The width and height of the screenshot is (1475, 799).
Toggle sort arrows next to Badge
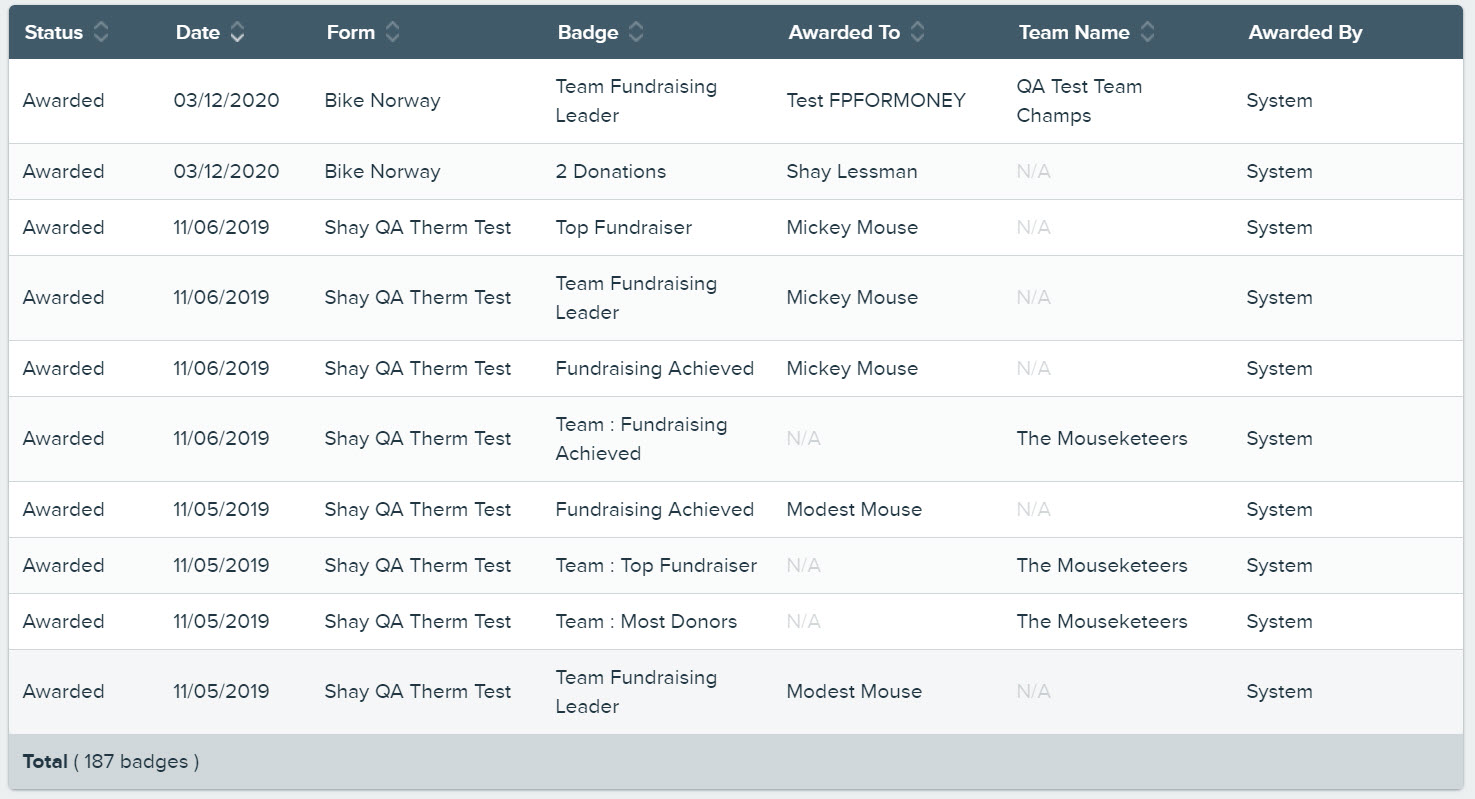(636, 32)
